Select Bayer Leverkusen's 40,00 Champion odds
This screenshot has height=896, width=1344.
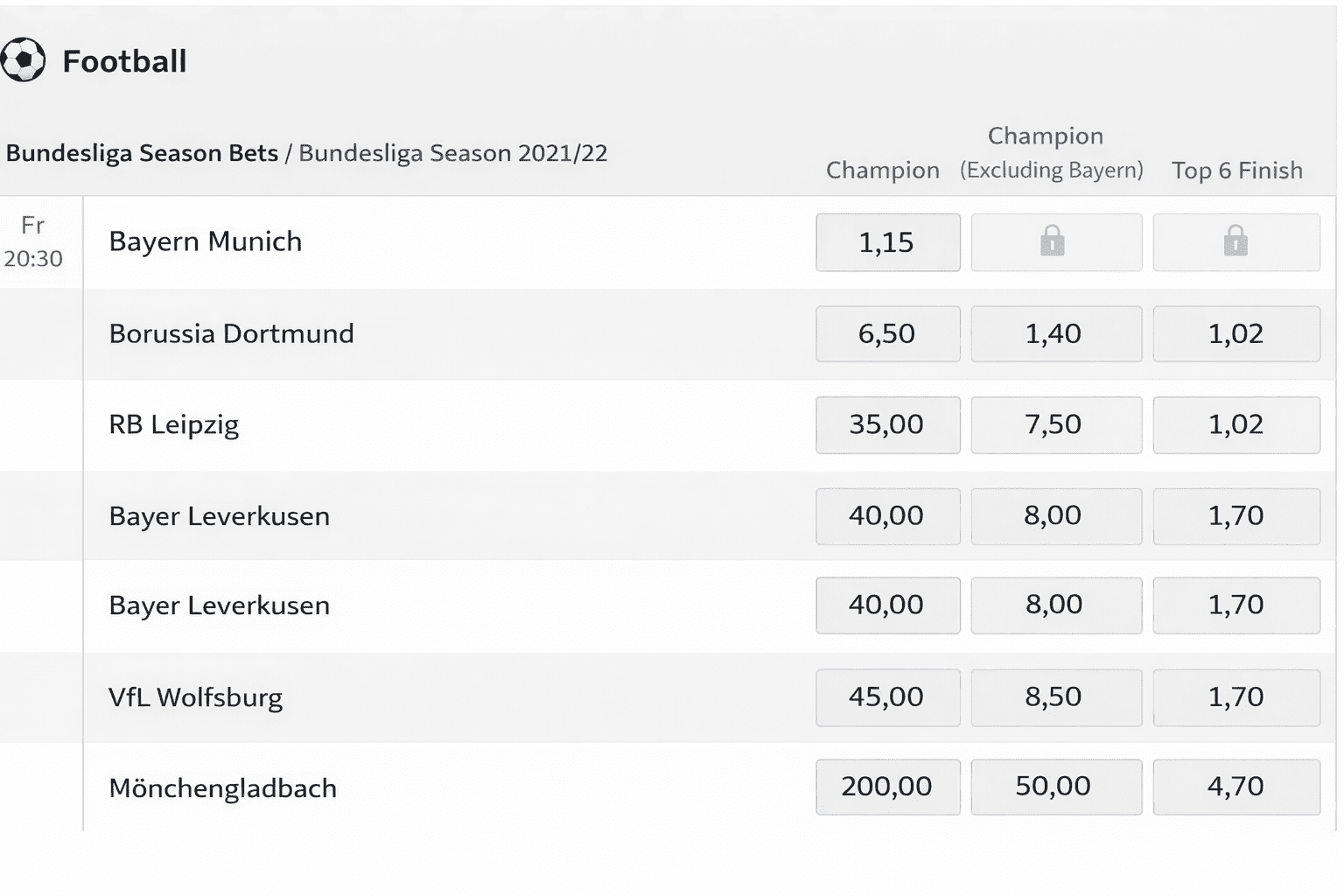[x=887, y=516]
